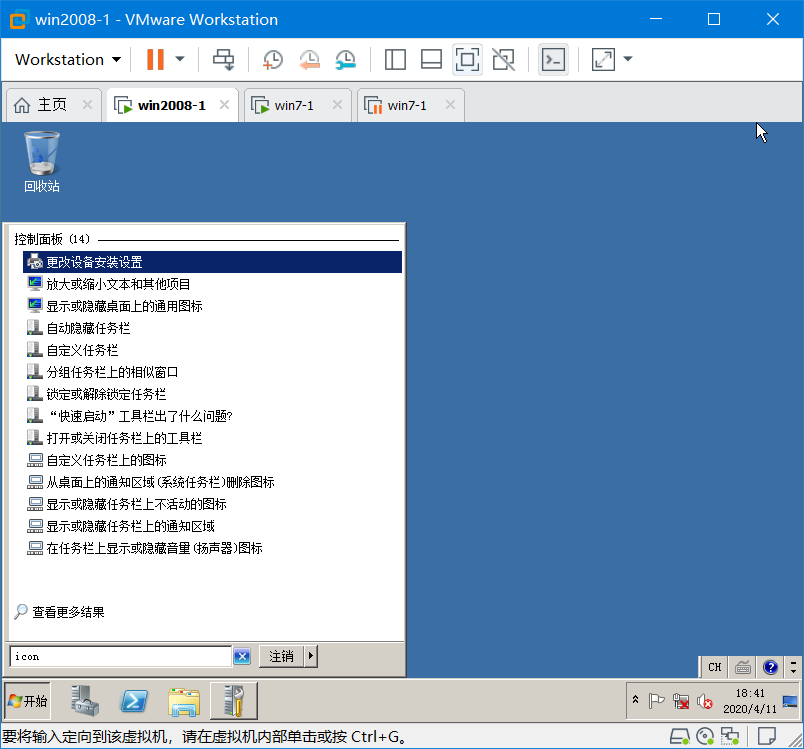Click the Action Center flag tray icon
The width and height of the screenshot is (804, 749).
click(x=656, y=701)
